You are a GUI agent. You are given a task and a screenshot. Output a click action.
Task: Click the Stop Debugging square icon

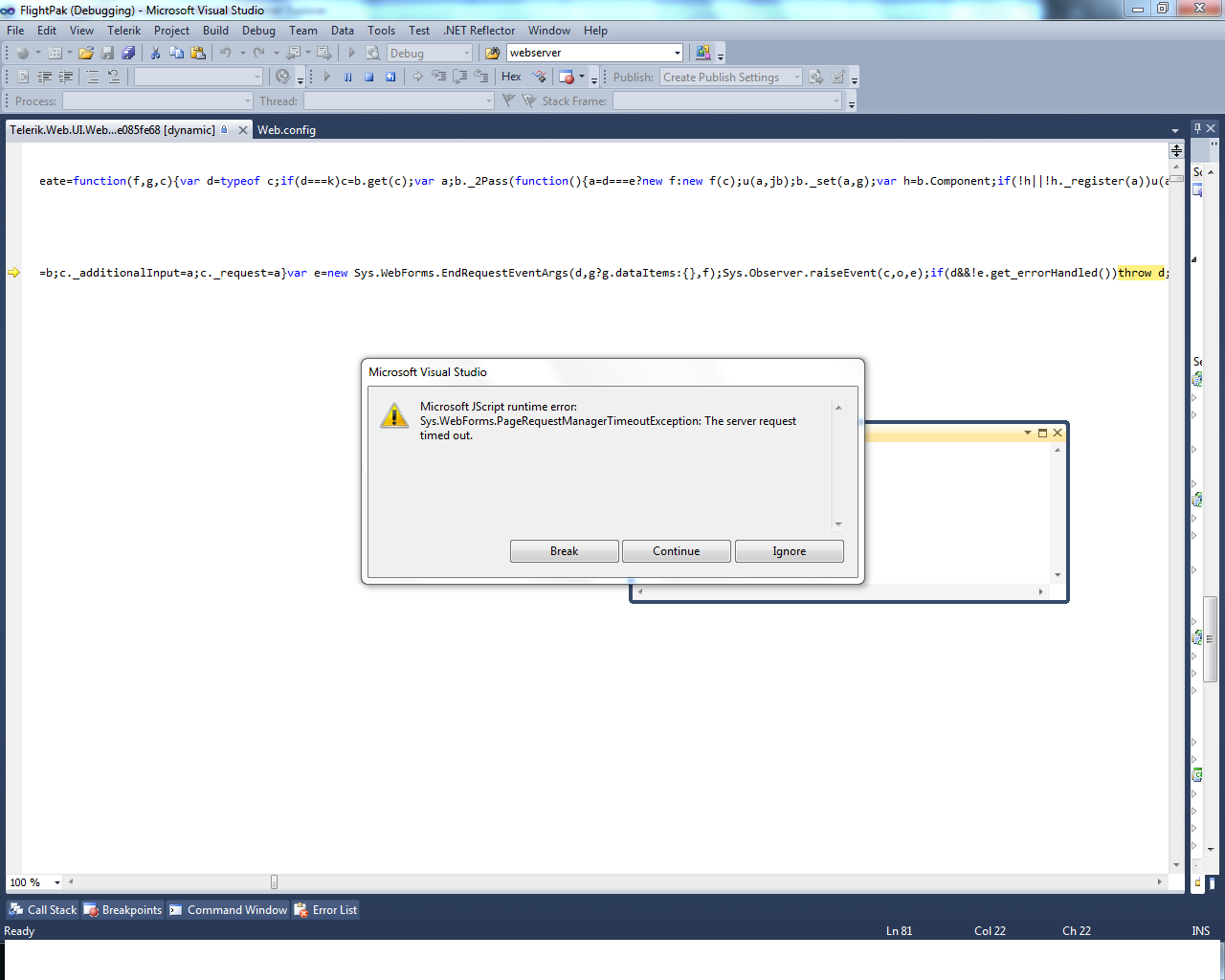(x=369, y=78)
